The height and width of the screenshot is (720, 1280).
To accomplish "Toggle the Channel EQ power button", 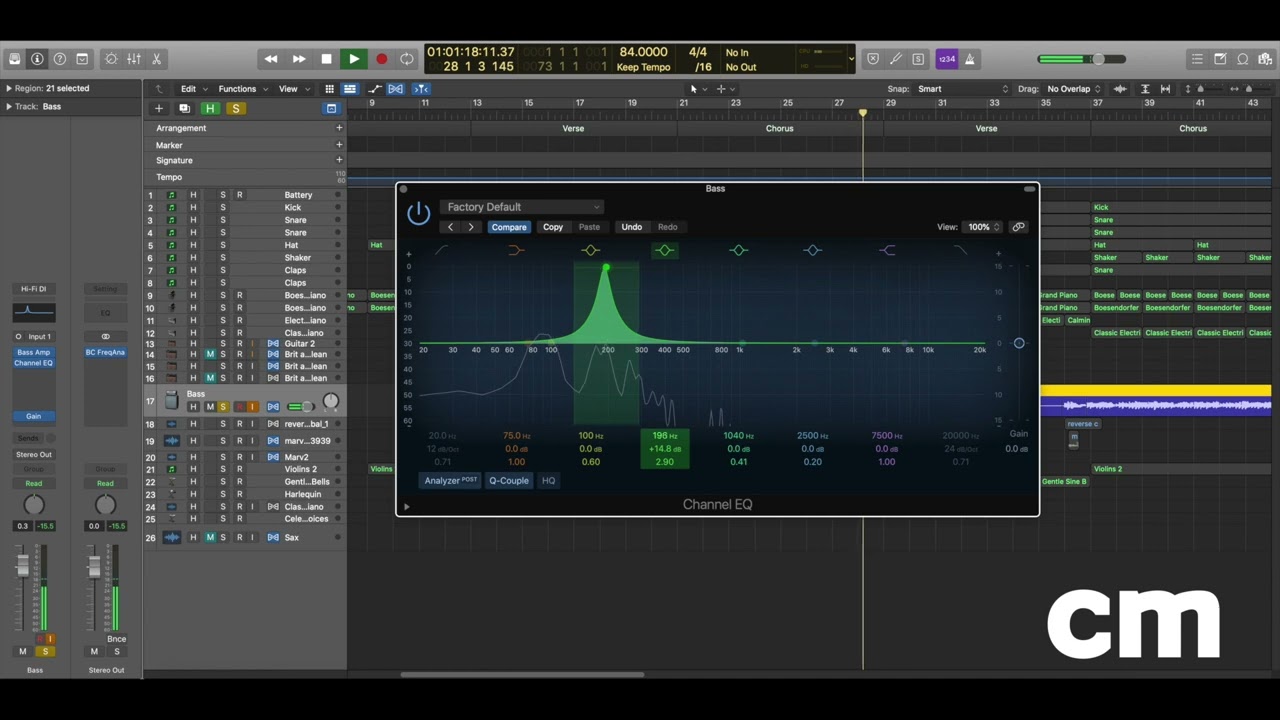I will [418, 212].
